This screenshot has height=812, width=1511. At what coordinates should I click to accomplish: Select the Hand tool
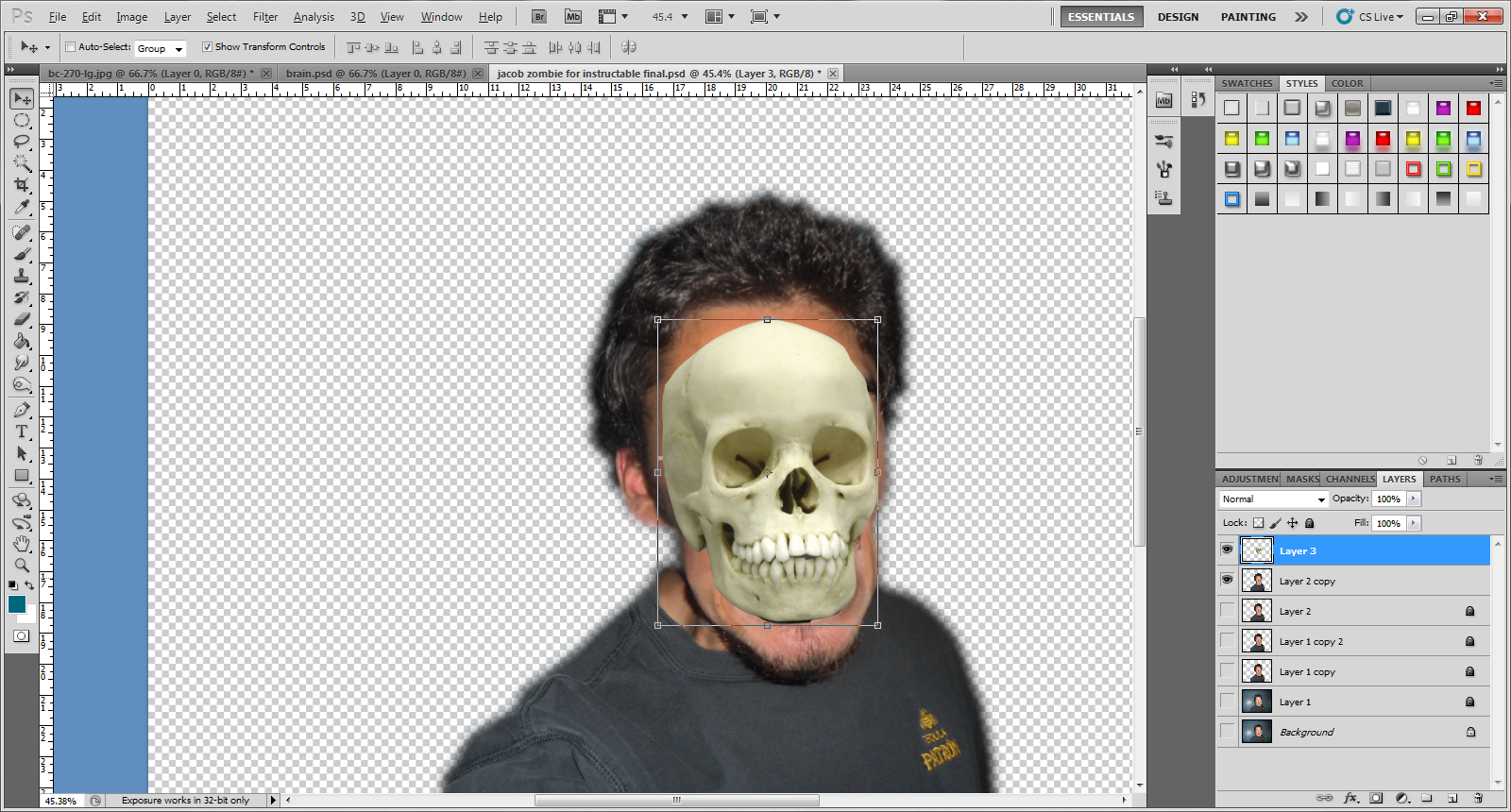pyautogui.click(x=22, y=544)
